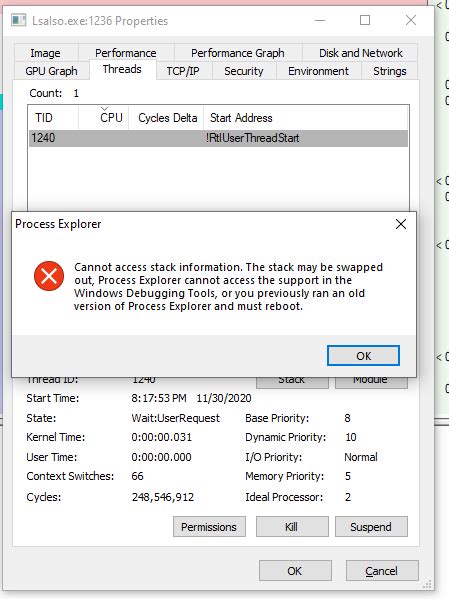Click the Suspend thread button
This screenshot has width=449, height=599.
(x=371, y=527)
